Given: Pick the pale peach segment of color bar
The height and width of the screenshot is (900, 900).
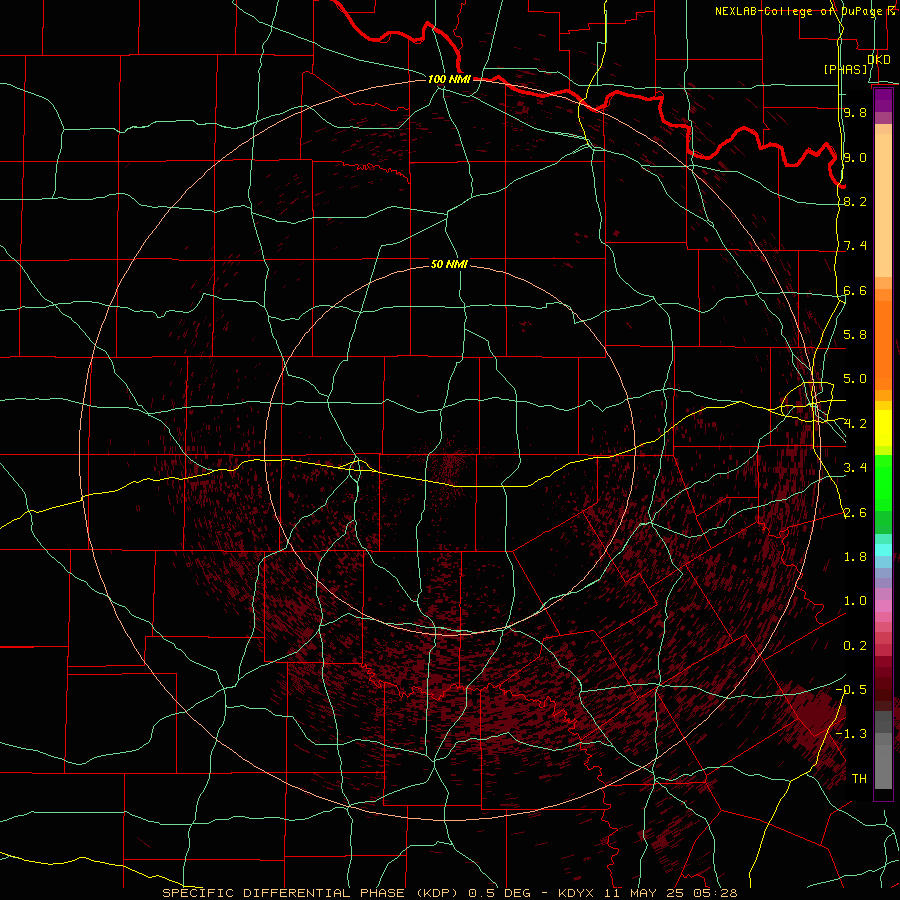Looking at the screenshot, I should (883, 206).
